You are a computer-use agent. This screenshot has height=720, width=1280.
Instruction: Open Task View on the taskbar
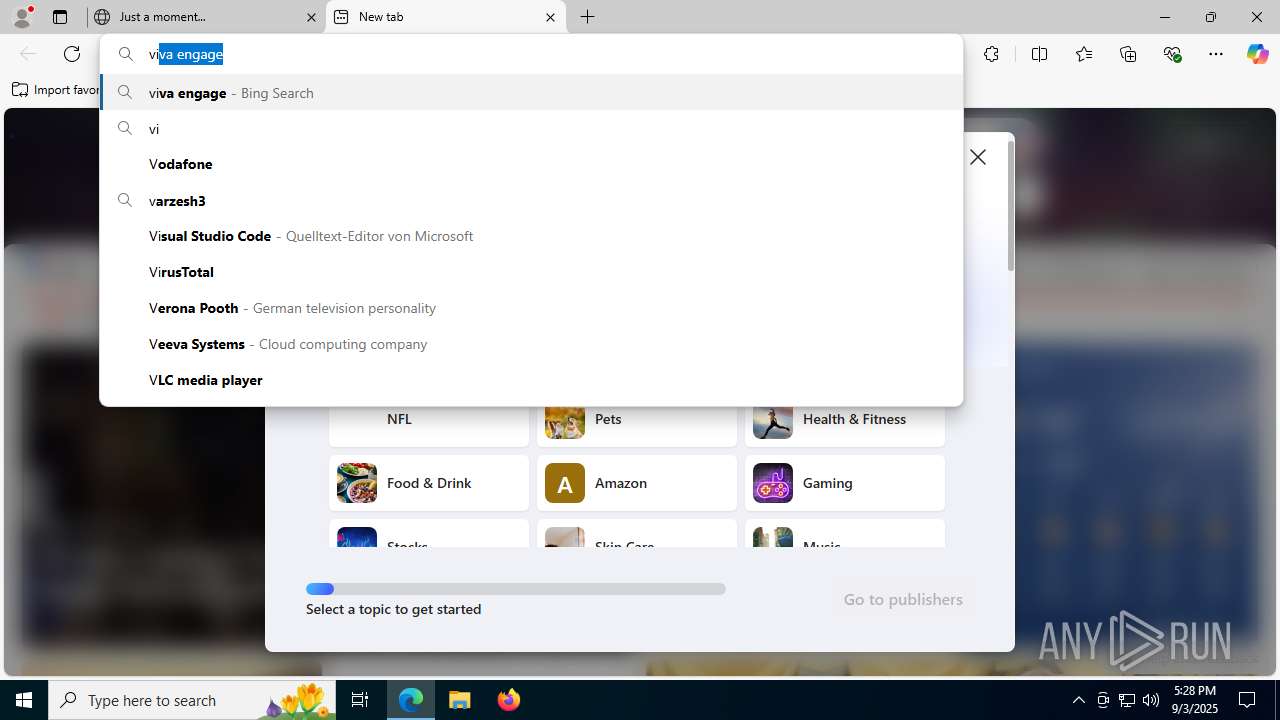point(360,700)
